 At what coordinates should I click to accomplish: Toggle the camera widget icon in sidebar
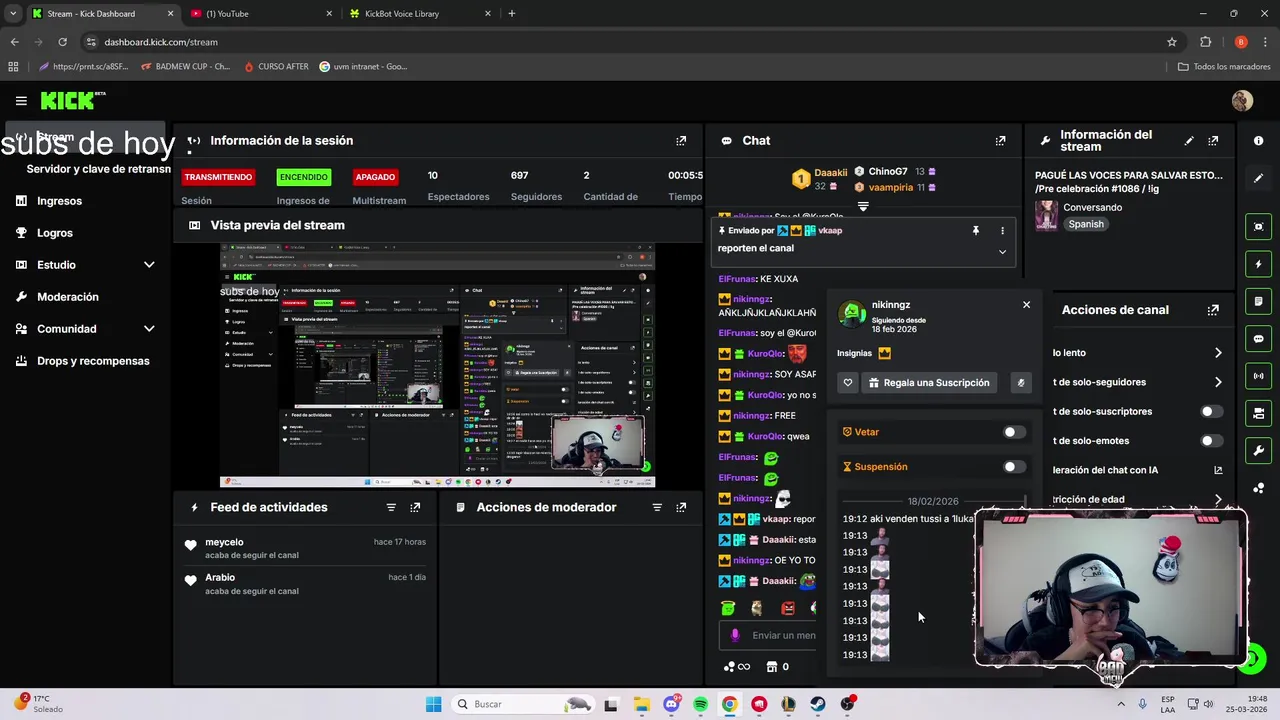(1258, 413)
